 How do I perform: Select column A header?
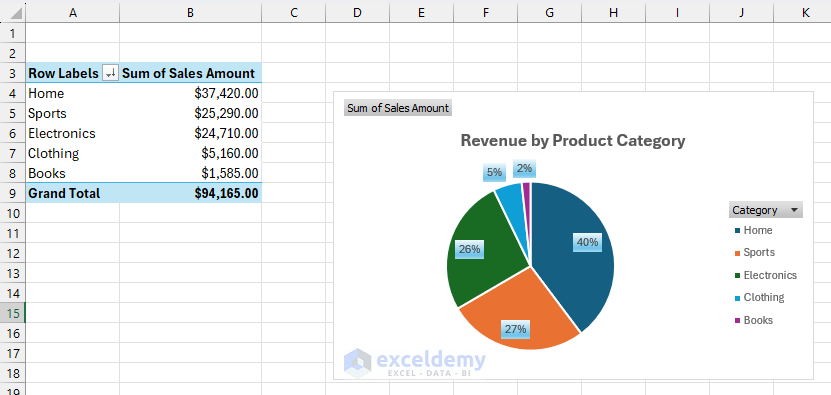click(73, 13)
